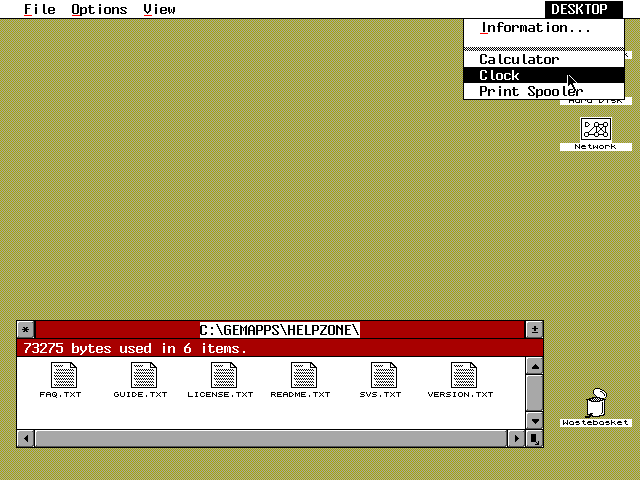Viewport: 640px width, 480px height.
Task: Select the SVS.TXT document icon
Action: (384, 376)
